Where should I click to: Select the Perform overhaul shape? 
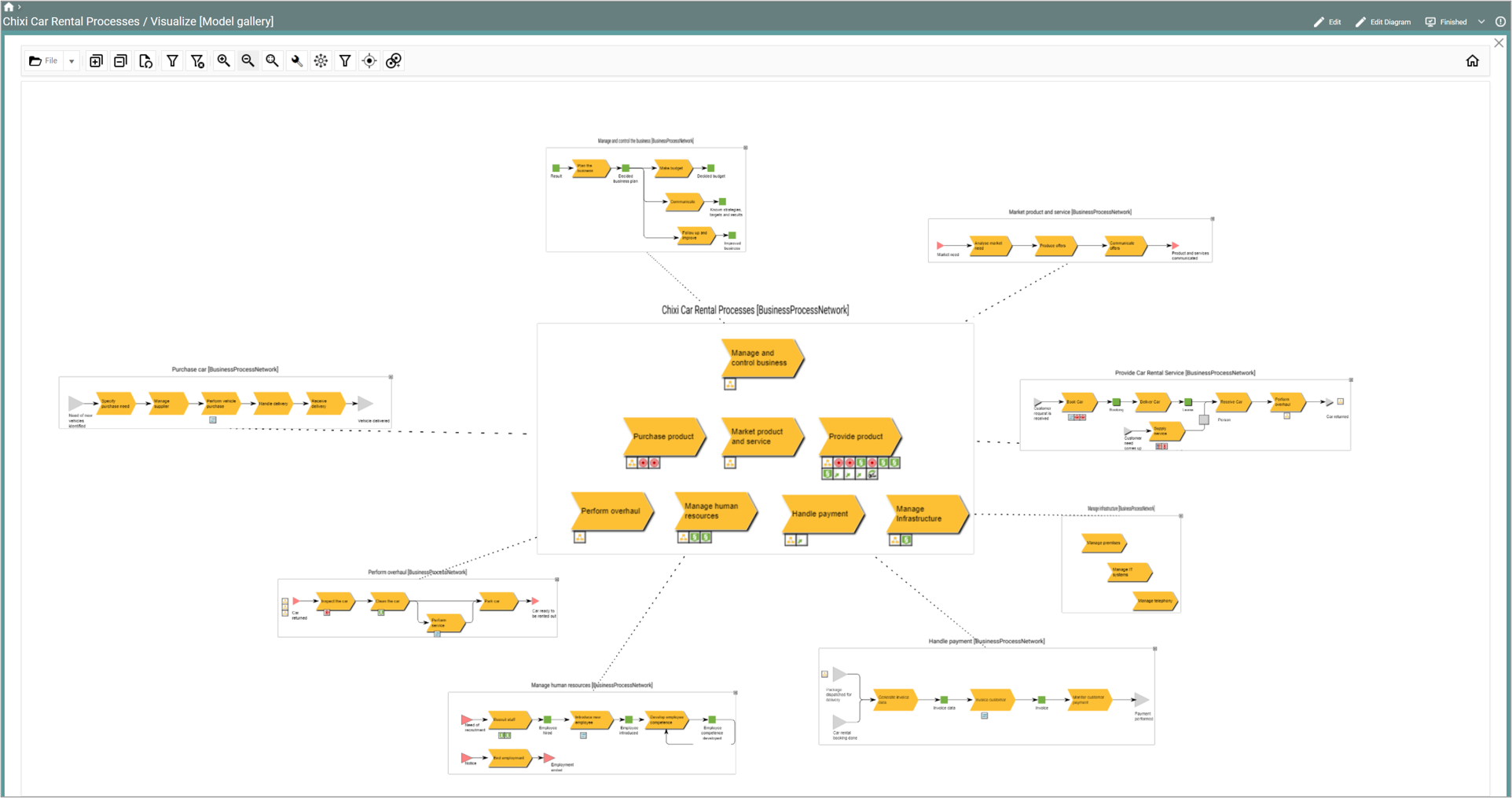click(612, 511)
